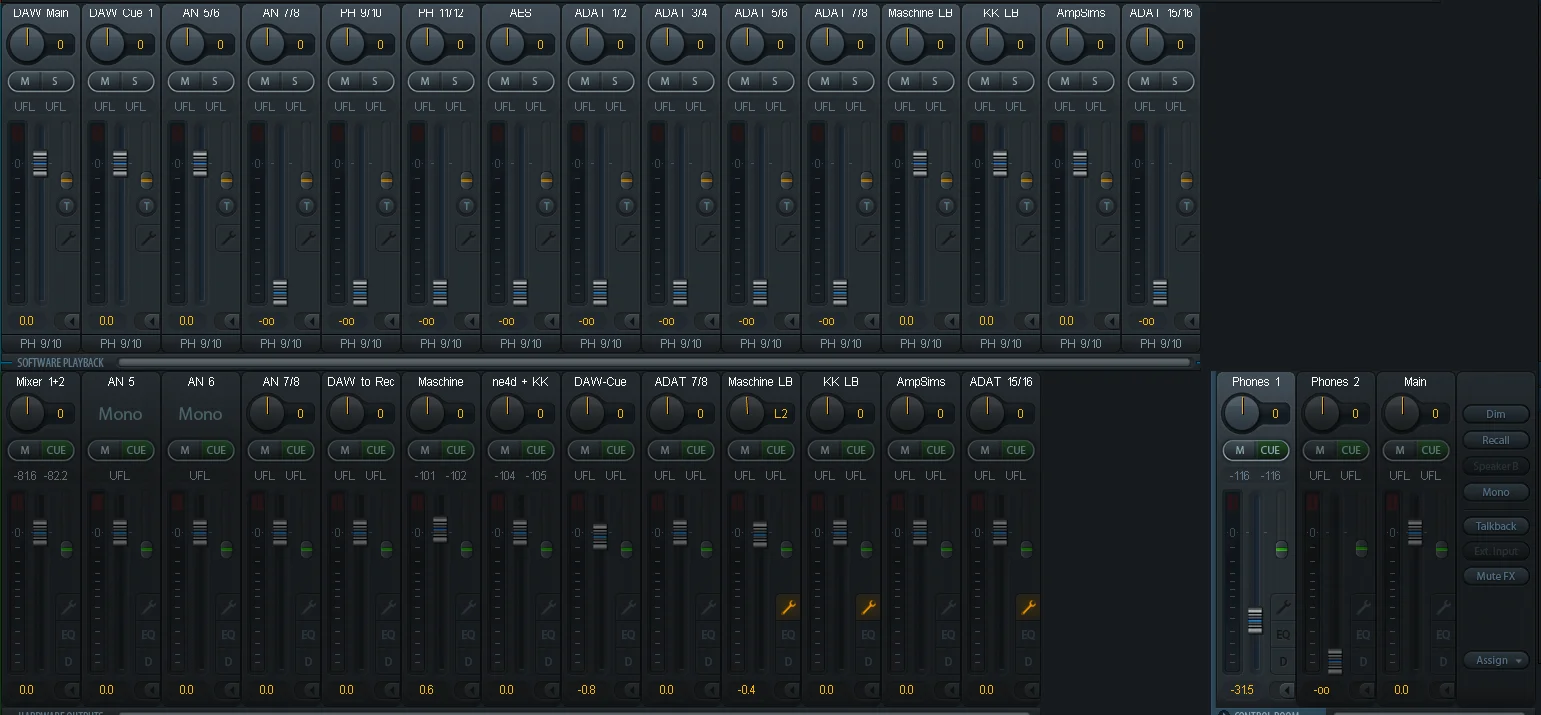Mute the Main control room output

click(x=1400, y=450)
